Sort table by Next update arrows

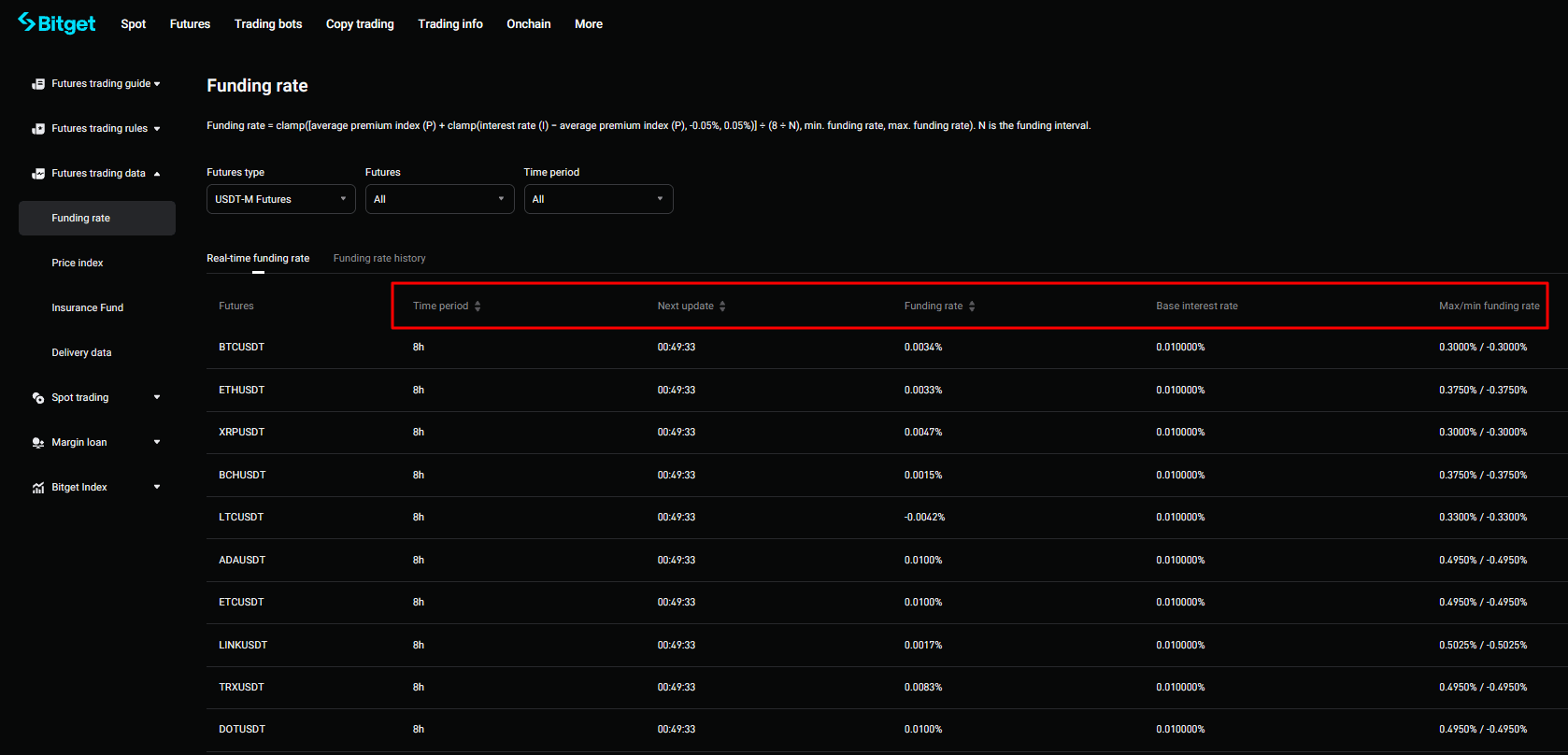point(722,306)
